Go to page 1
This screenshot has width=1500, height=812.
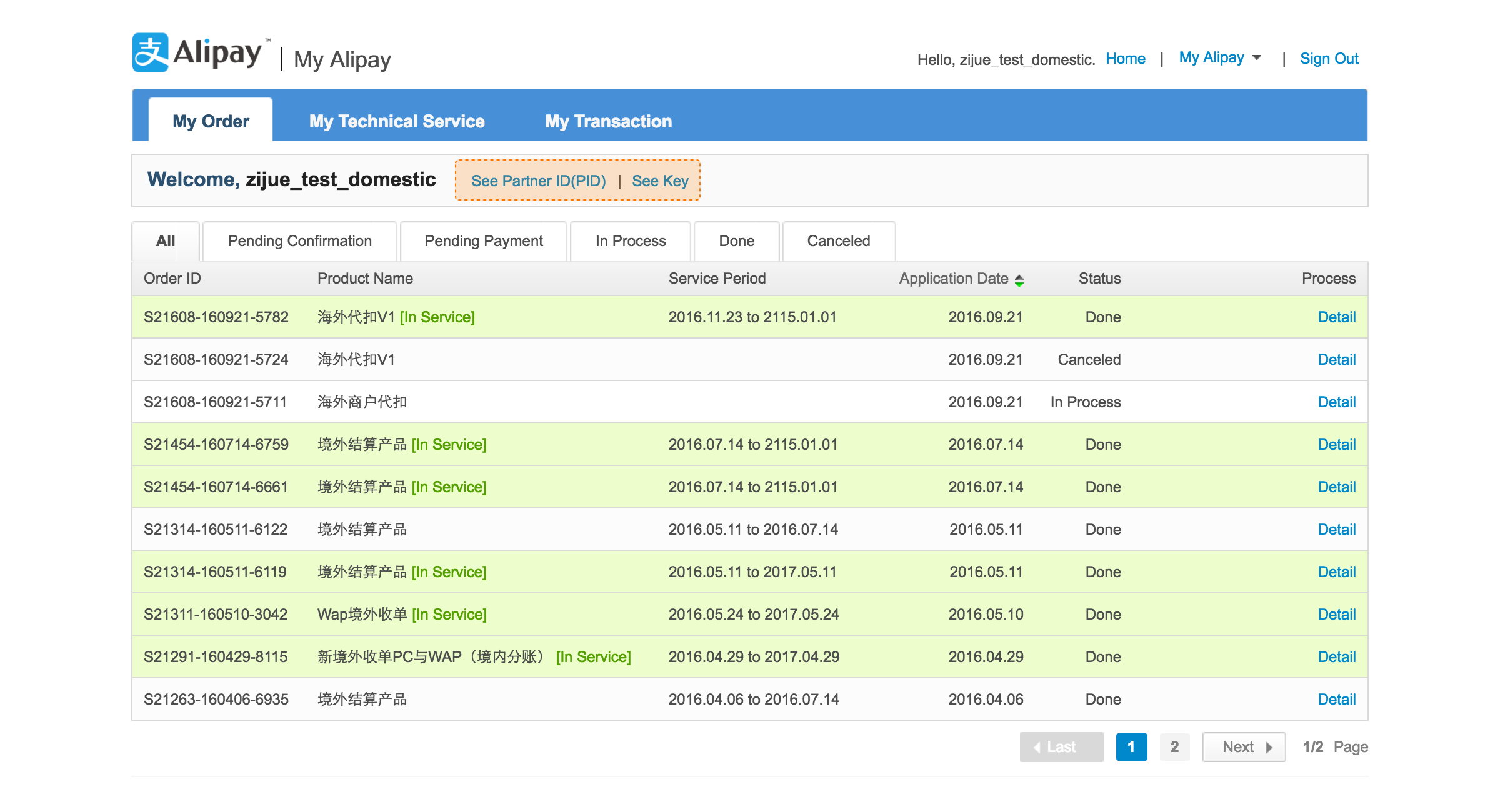tap(1131, 747)
